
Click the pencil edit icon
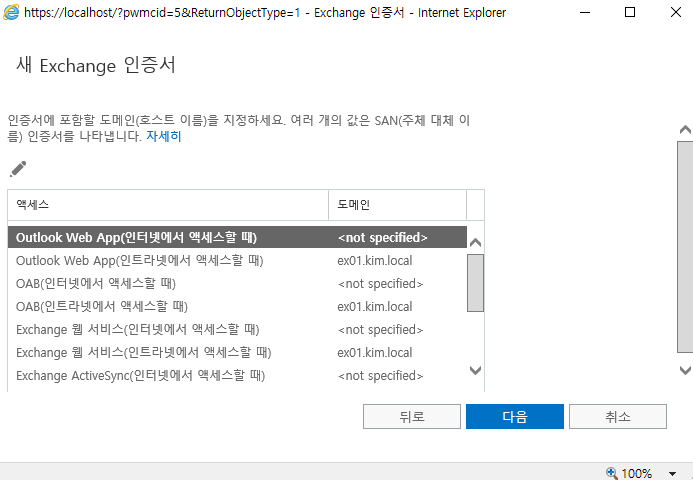click(x=18, y=169)
